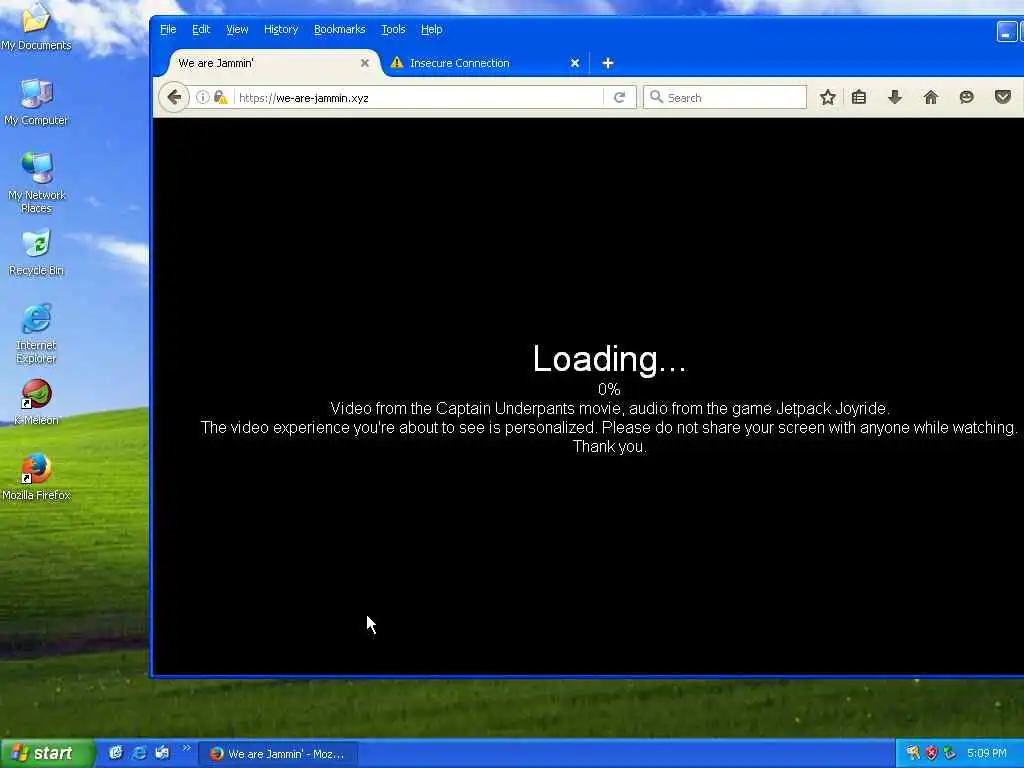Image resolution: width=1024 pixels, height=768 pixels.
Task: Show bookmarks list icon in toolbar
Action: click(x=859, y=97)
